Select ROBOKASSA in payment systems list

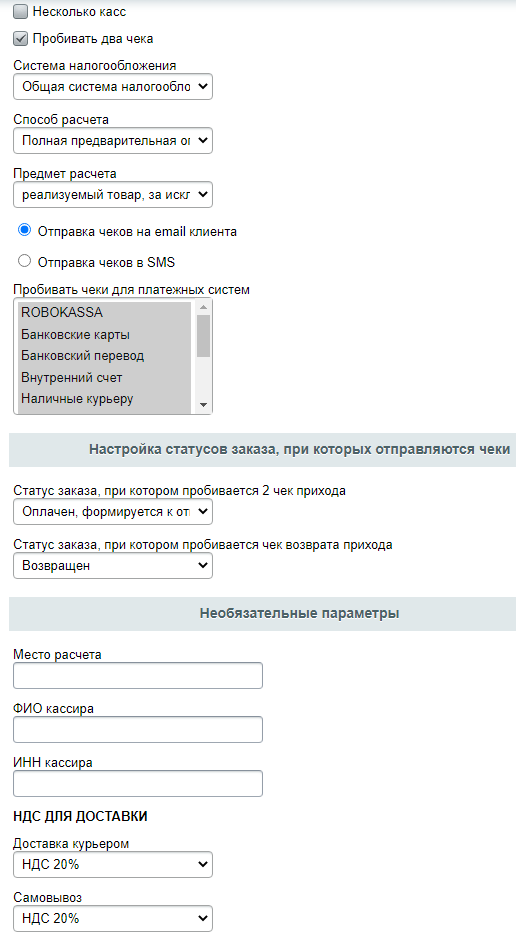105,312
